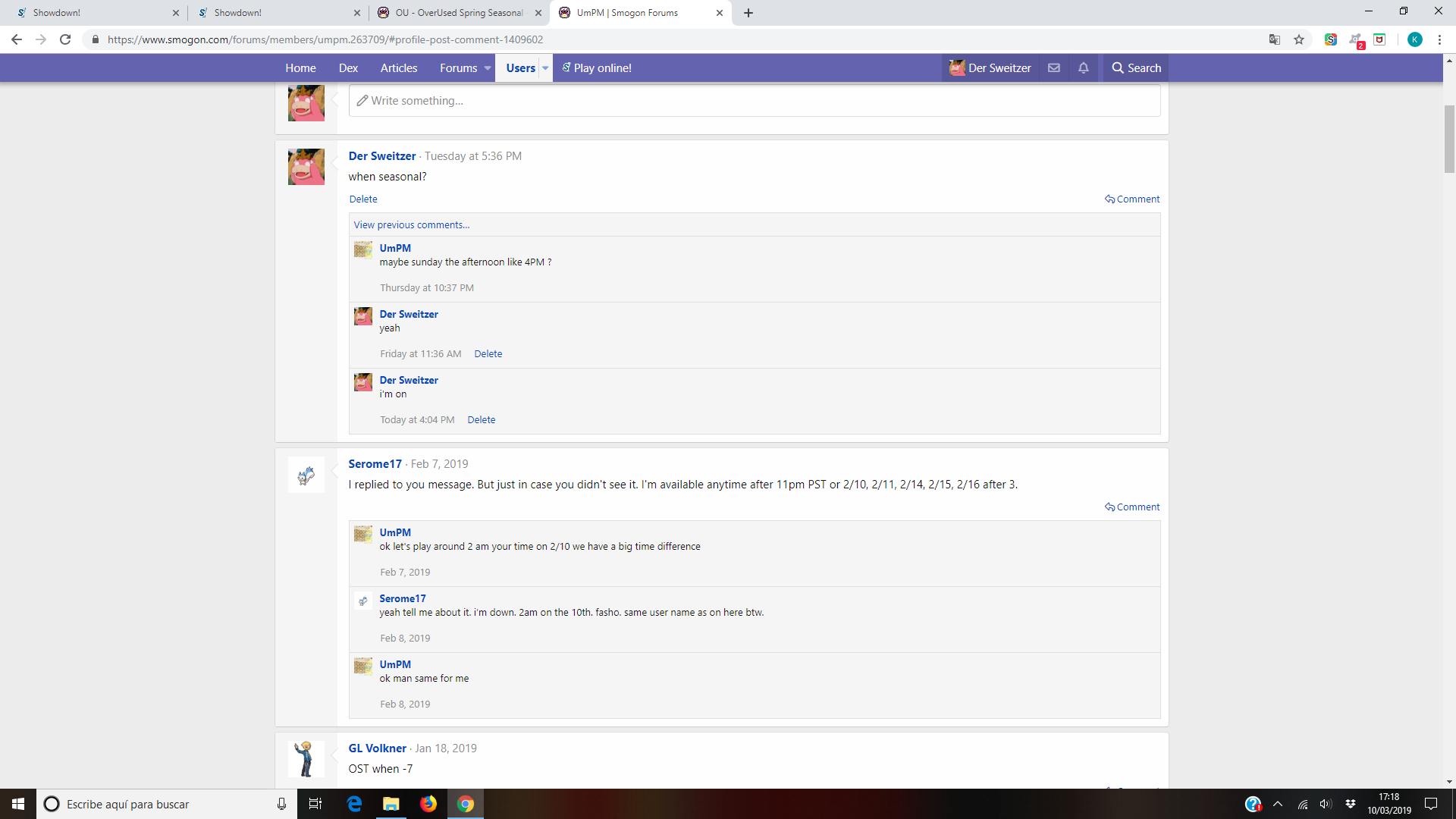Open the inbox envelope icon
Image resolution: width=1456 pixels, height=819 pixels.
point(1054,68)
